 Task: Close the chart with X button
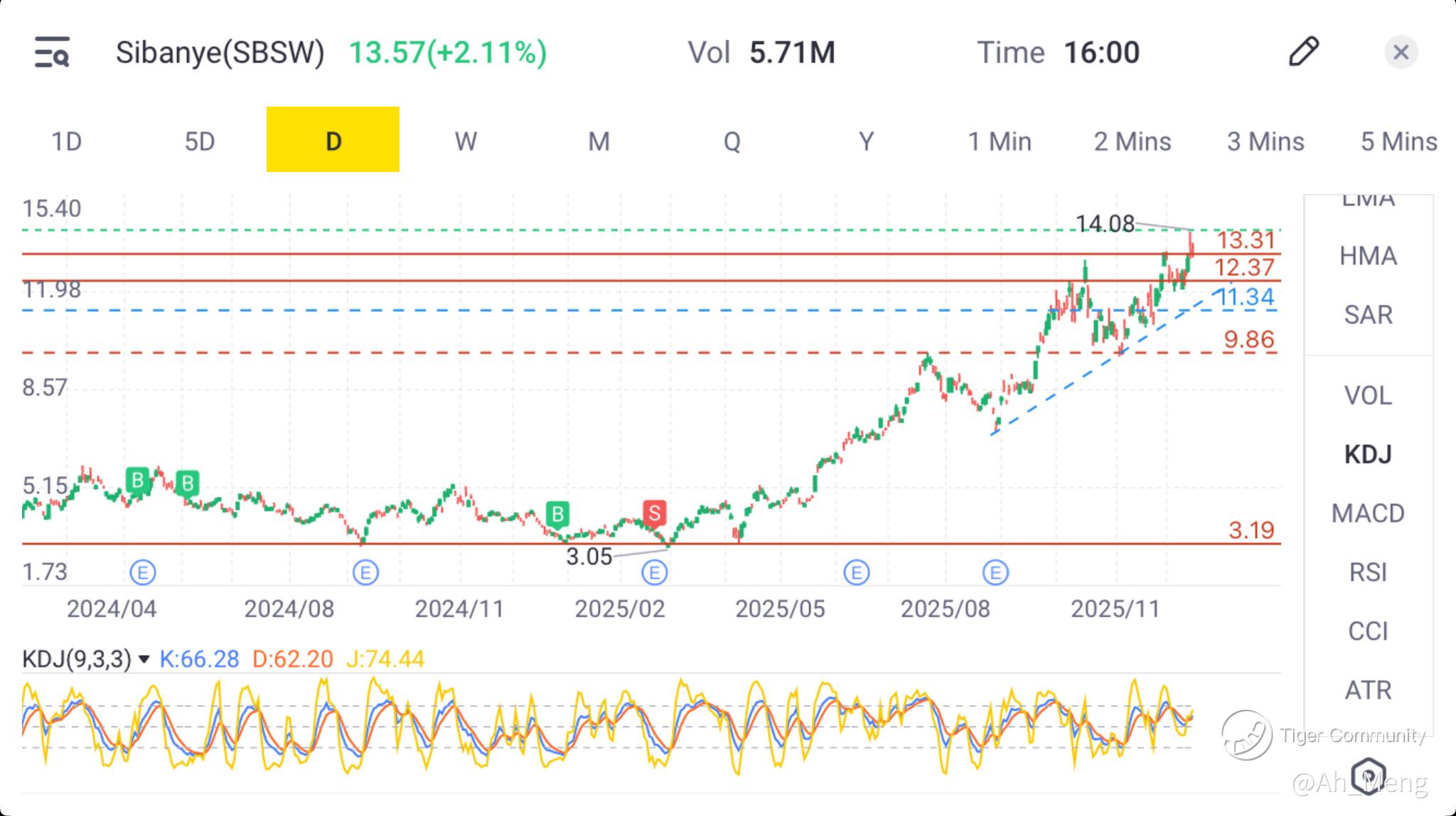1401,52
